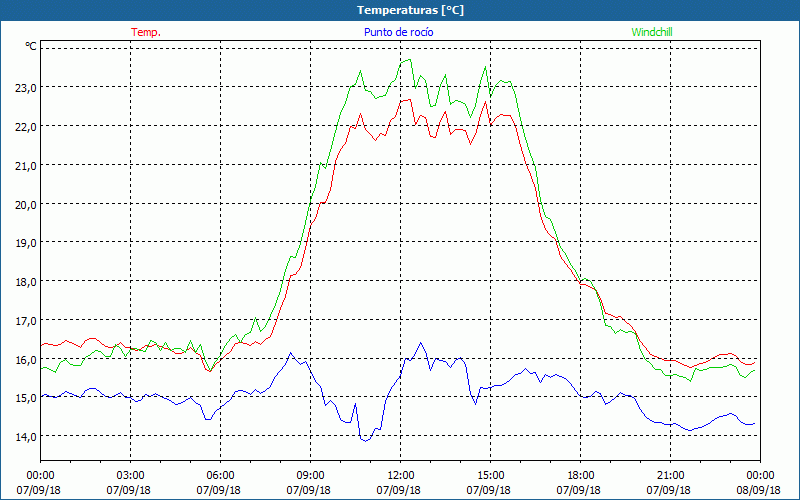Click the red temperature peak near 15:00
This screenshot has width=800, height=500.
[486, 102]
